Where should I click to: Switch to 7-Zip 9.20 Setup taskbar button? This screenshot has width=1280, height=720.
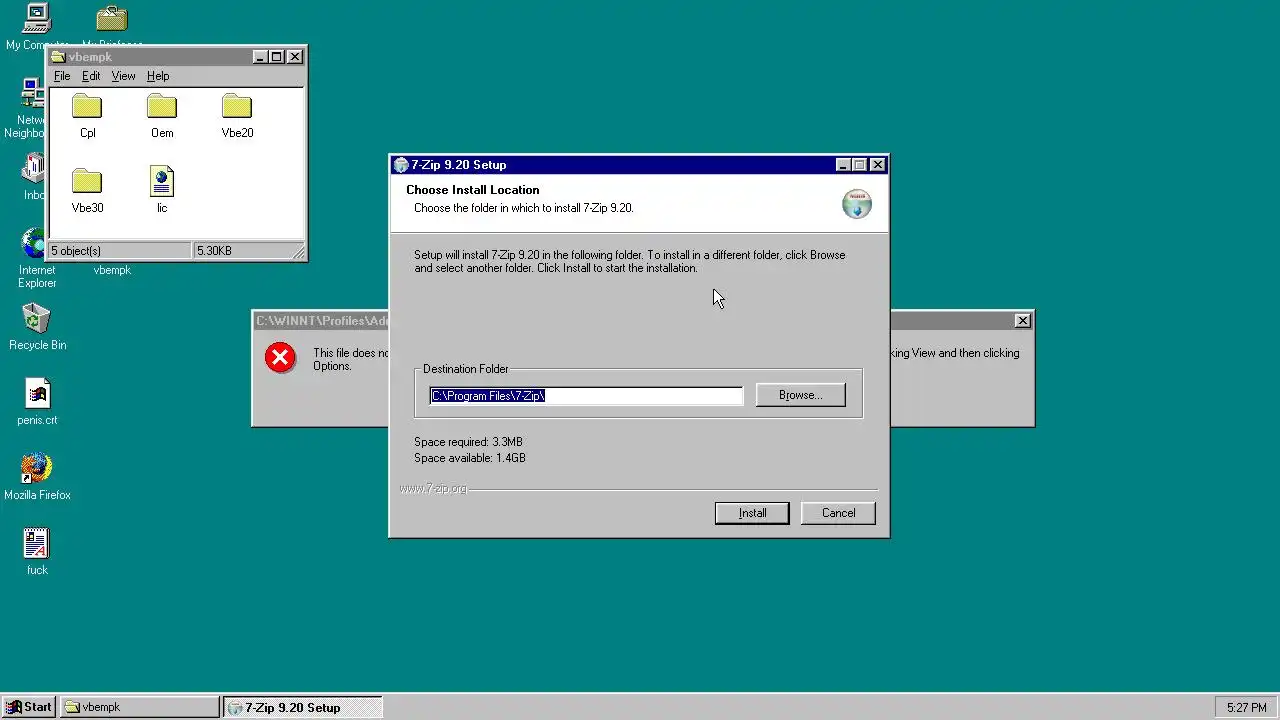point(302,707)
